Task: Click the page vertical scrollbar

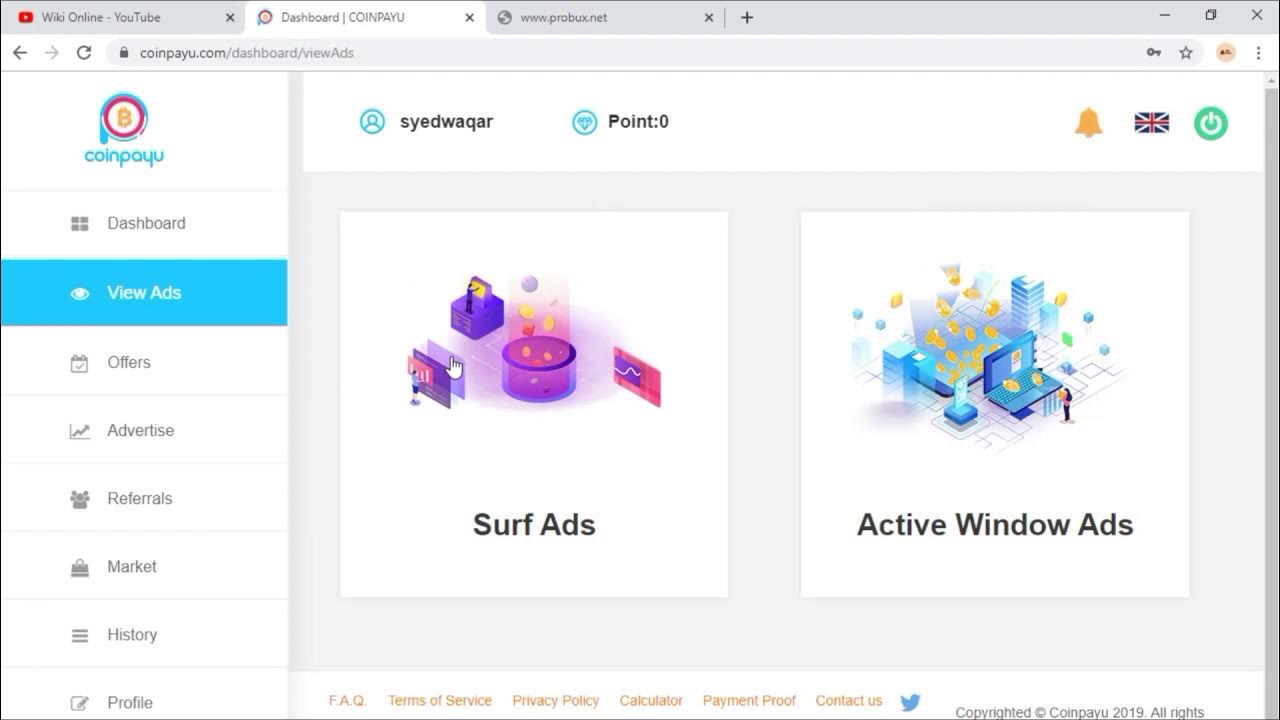Action: [1271, 395]
